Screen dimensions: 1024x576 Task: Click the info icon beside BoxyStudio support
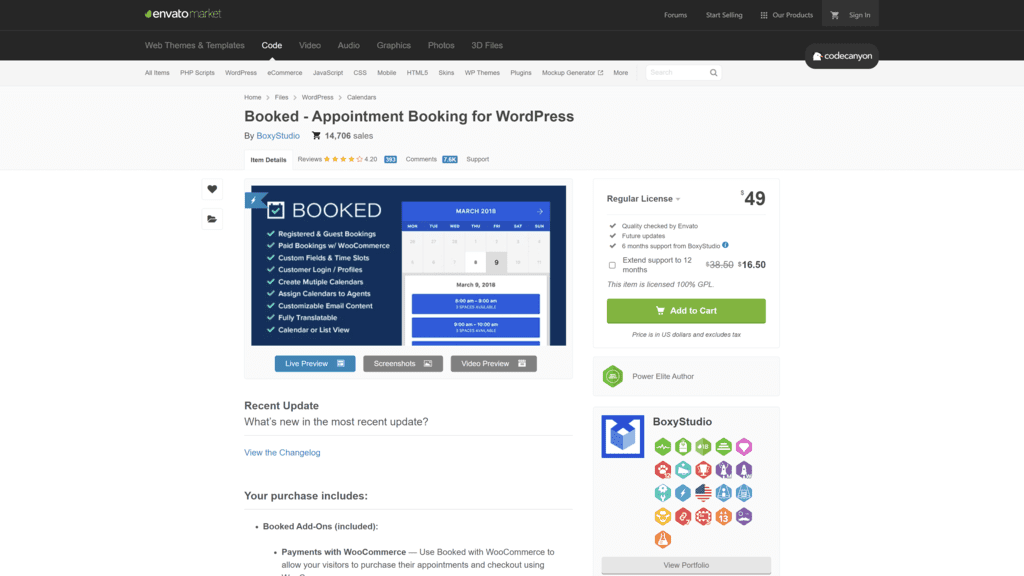pyautogui.click(x=726, y=246)
